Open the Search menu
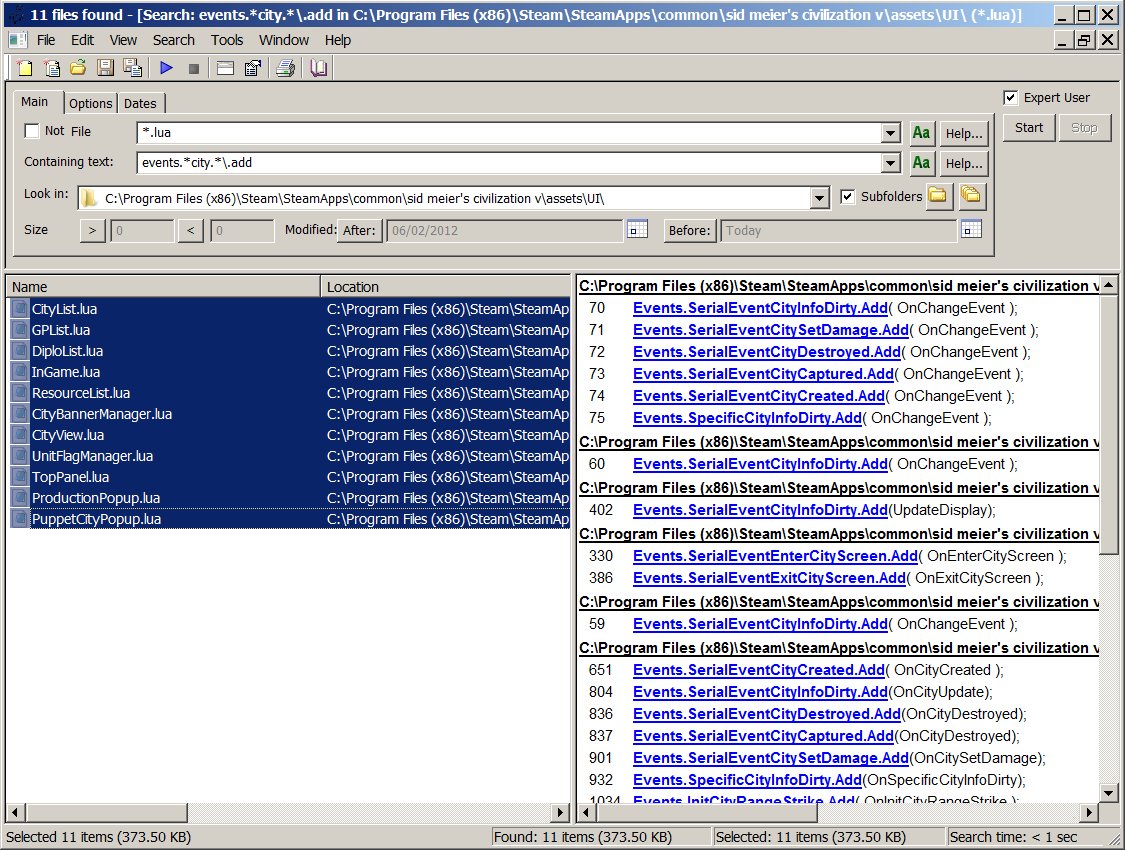Screen dimensions: 1125x850 [x=174, y=40]
